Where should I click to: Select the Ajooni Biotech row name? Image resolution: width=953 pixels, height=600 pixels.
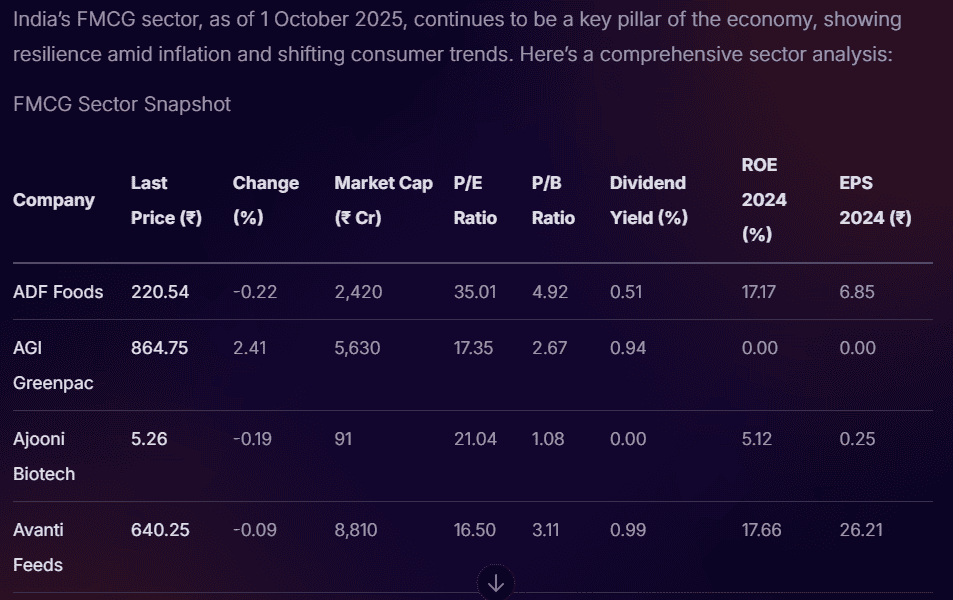click(44, 456)
